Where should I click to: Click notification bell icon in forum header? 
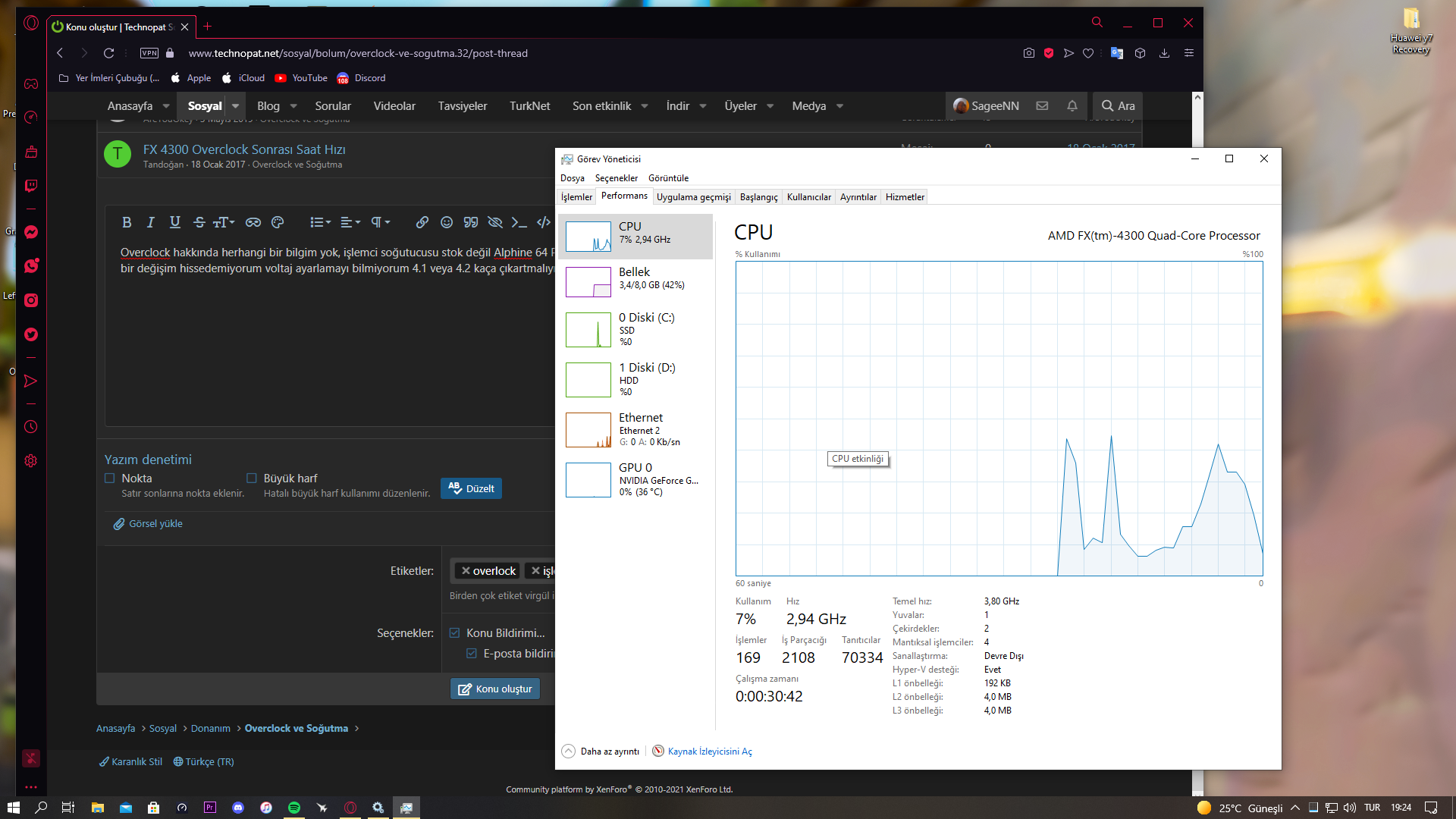tap(1072, 106)
